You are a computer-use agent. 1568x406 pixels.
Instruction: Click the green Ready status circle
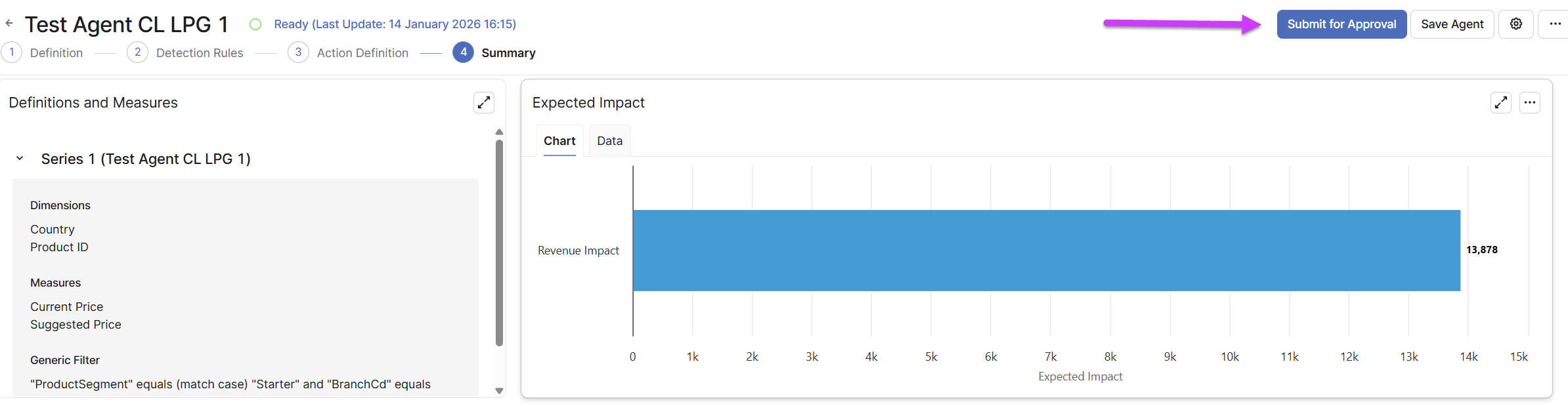255,24
